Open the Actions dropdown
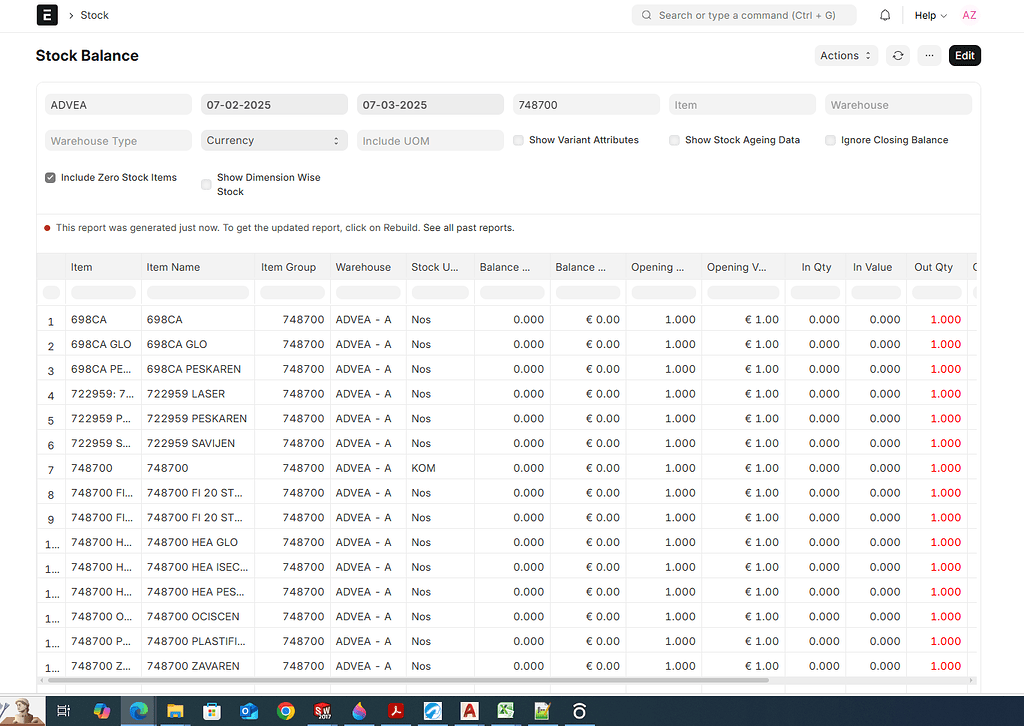Screen dimensions: 1024x726 (x=845, y=55)
